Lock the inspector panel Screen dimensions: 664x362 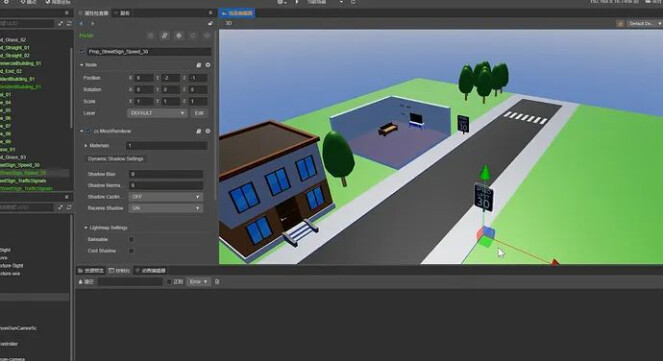point(210,23)
